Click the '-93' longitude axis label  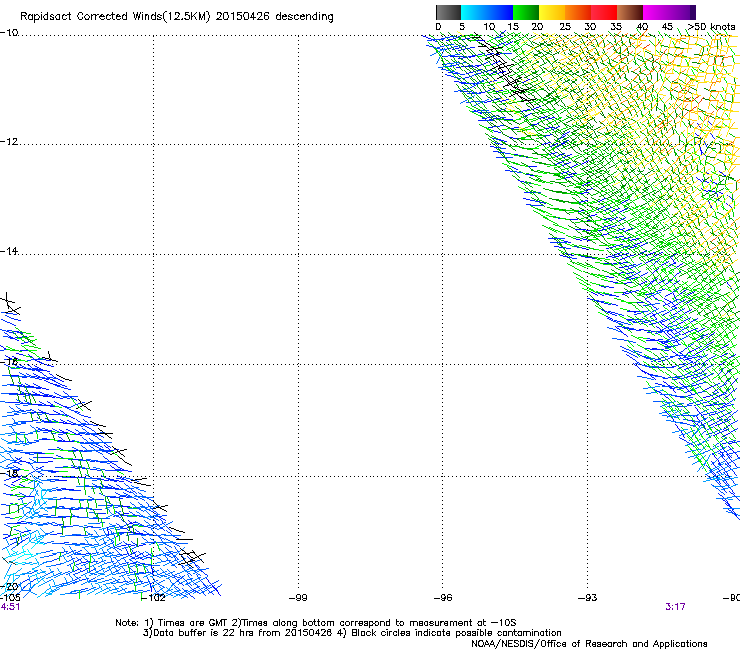coord(588,598)
